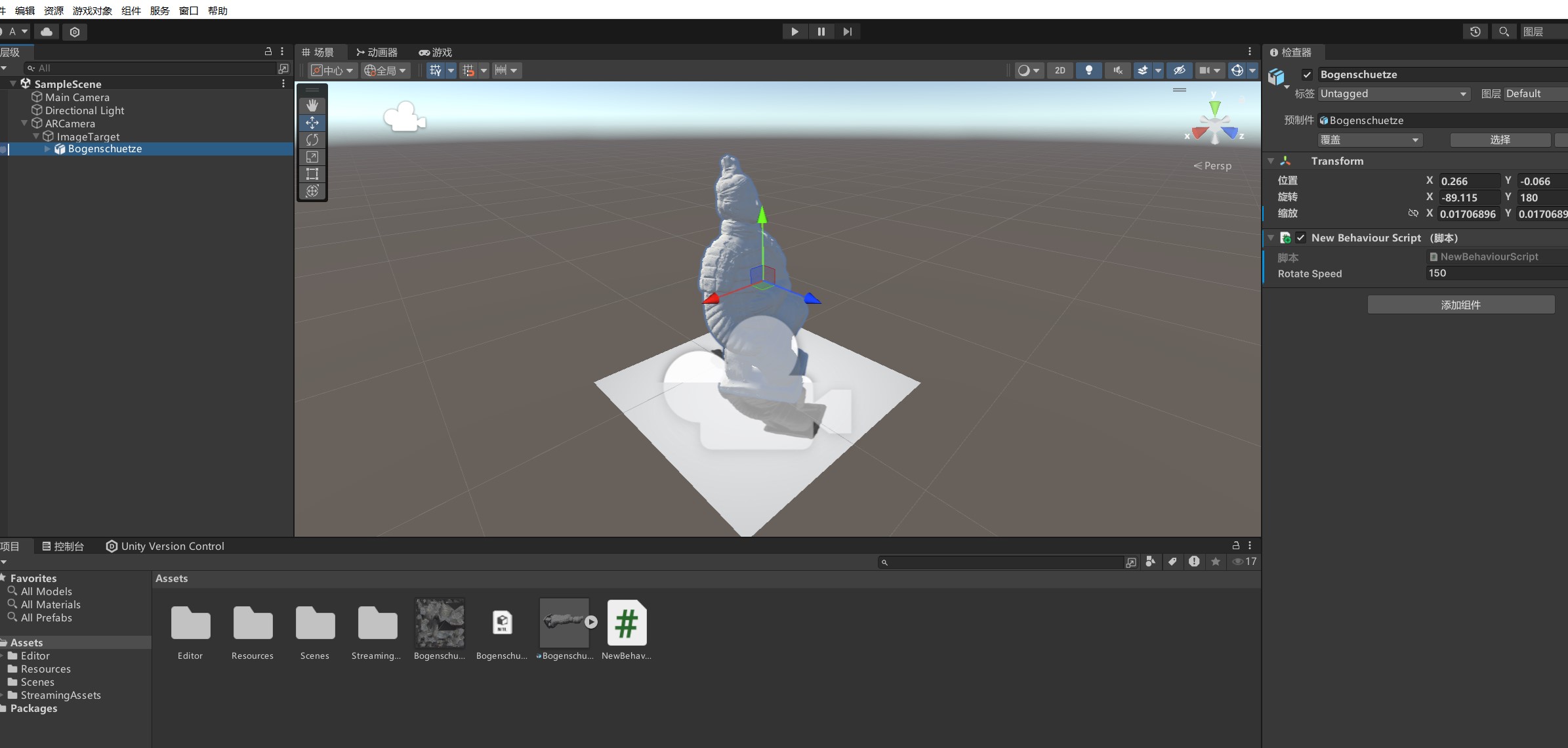The image size is (1568, 748).
Task: Click the Pause button
Action: 821,31
